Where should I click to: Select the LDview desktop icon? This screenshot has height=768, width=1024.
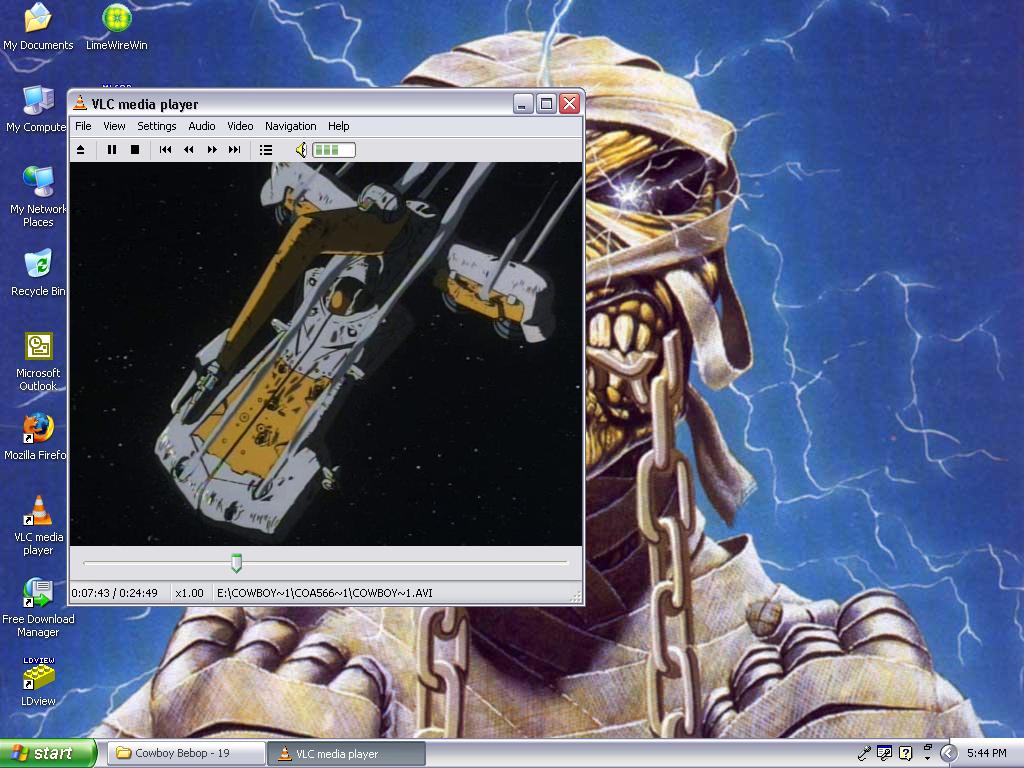(x=39, y=682)
